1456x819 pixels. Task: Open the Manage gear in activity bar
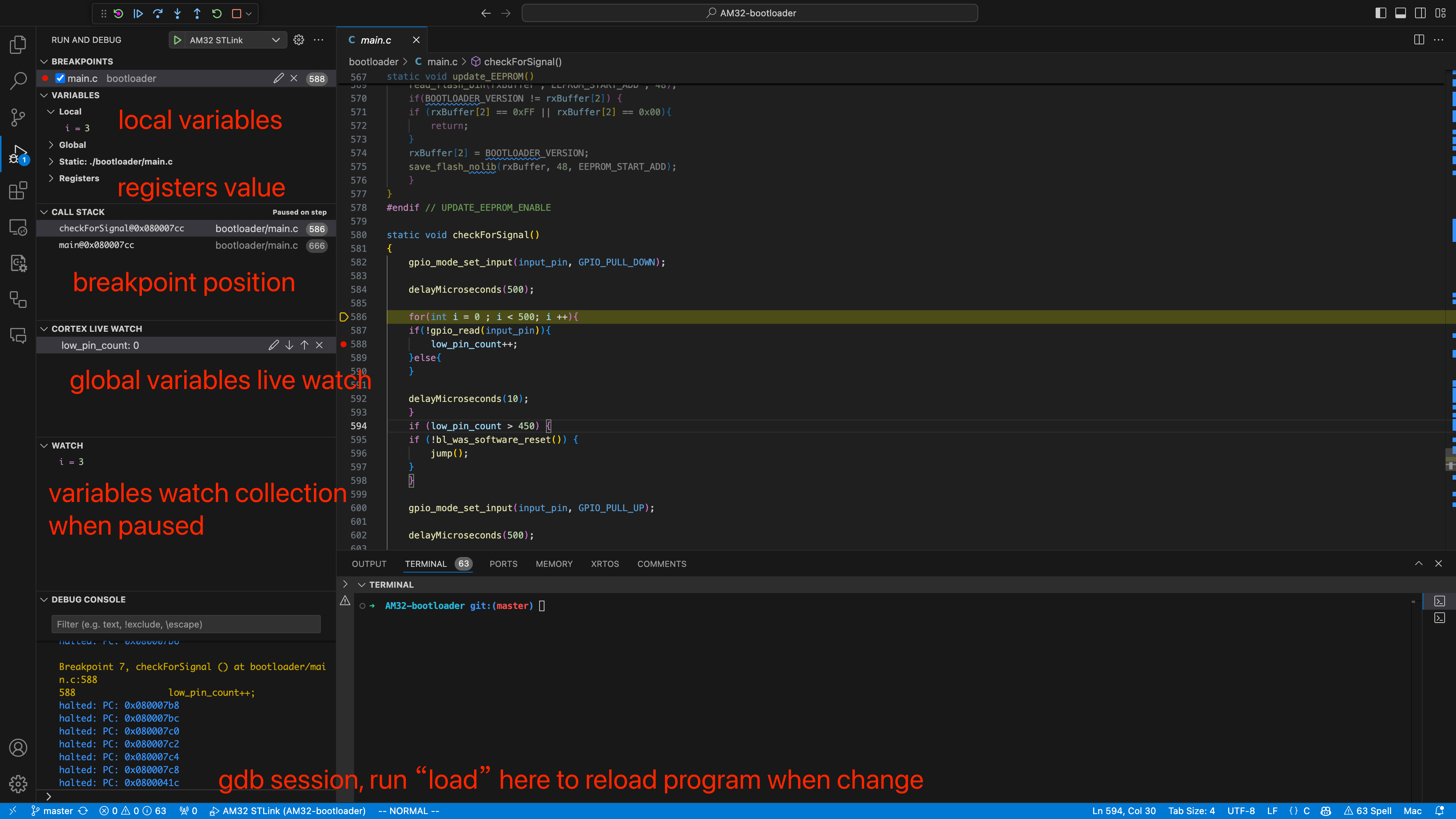point(18,784)
